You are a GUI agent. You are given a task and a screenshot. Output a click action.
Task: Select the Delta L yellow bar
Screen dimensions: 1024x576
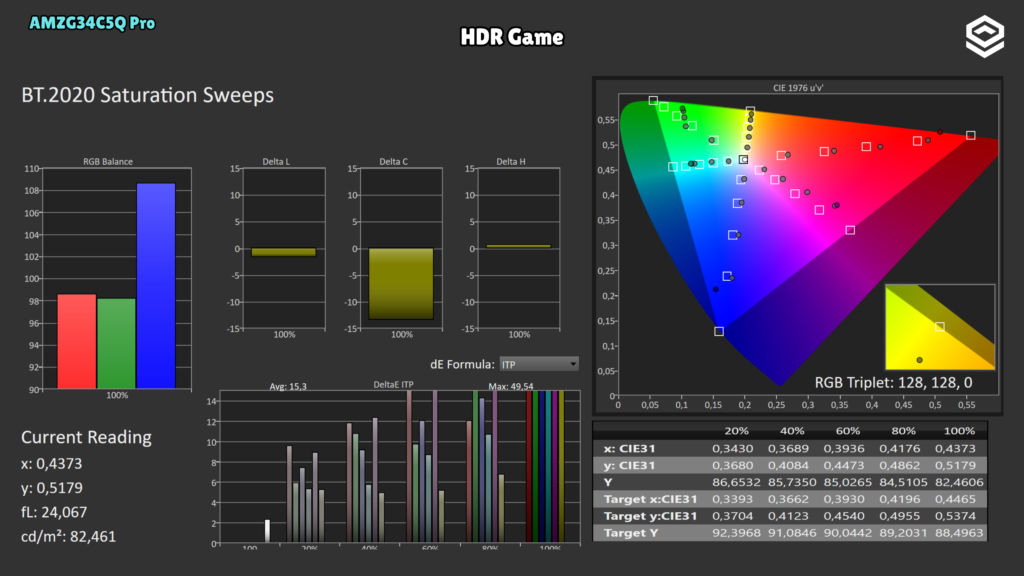[x=283, y=252]
